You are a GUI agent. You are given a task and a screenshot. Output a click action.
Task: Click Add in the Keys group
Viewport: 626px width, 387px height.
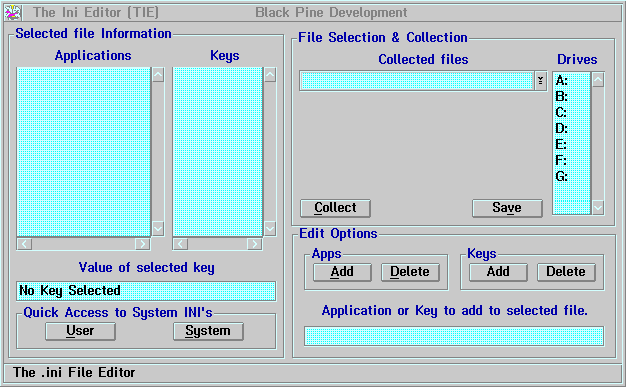click(x=498, y=272)
